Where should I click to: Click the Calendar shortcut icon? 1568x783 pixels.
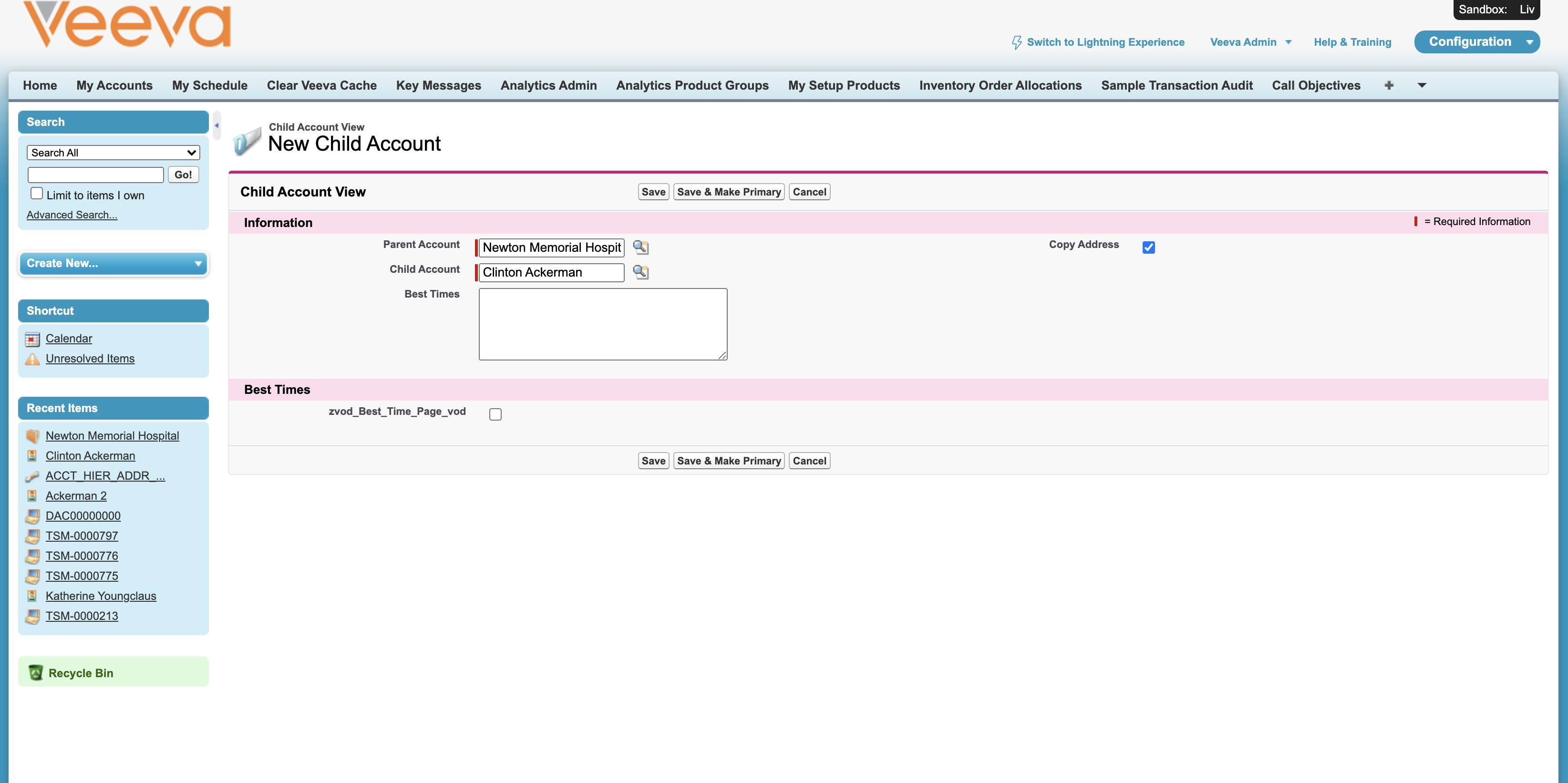click(x=32, y=339)
